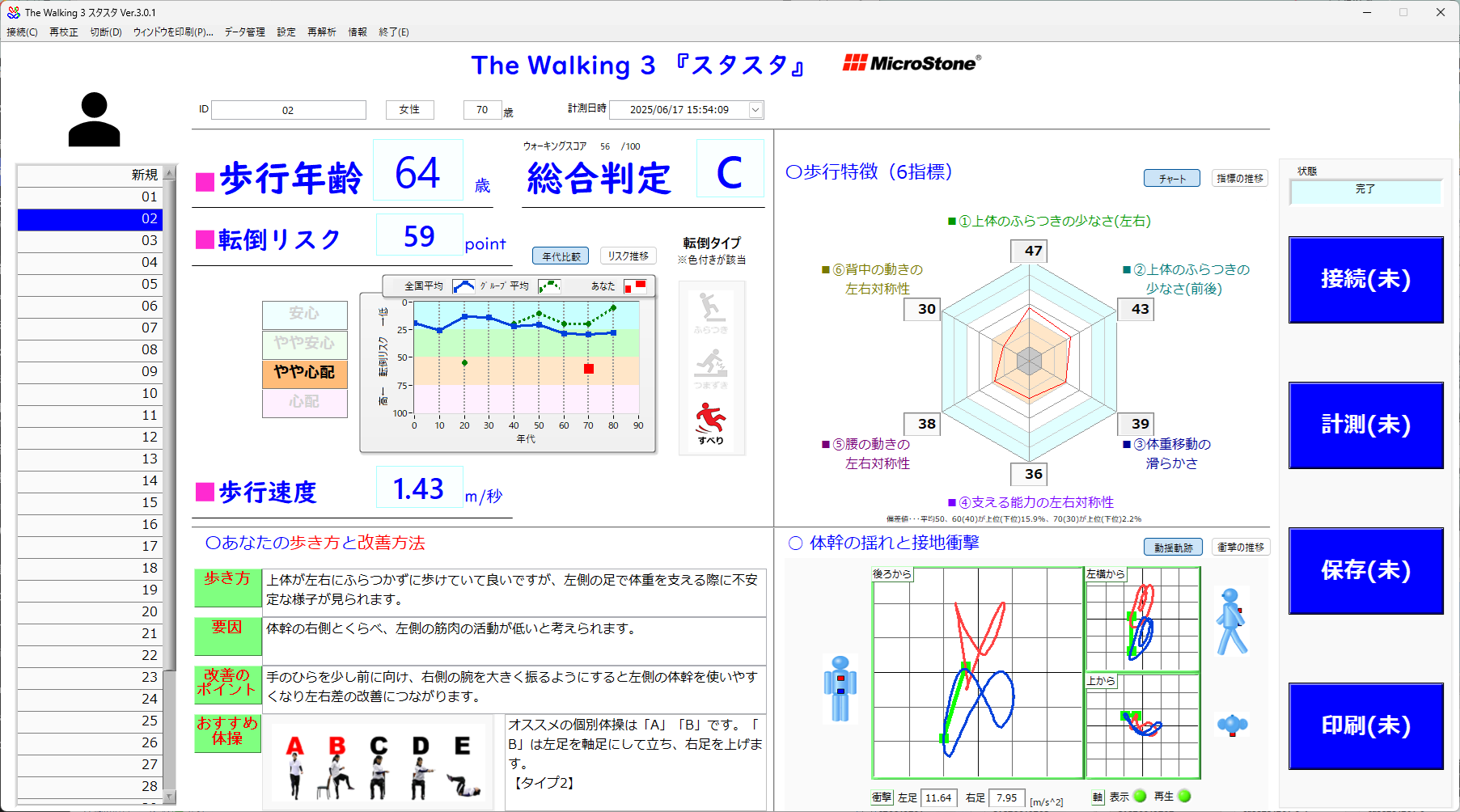The width and height of the screenshot is (1460, 812).
Task: Click the 保存(未) button
Action: 1365,571
